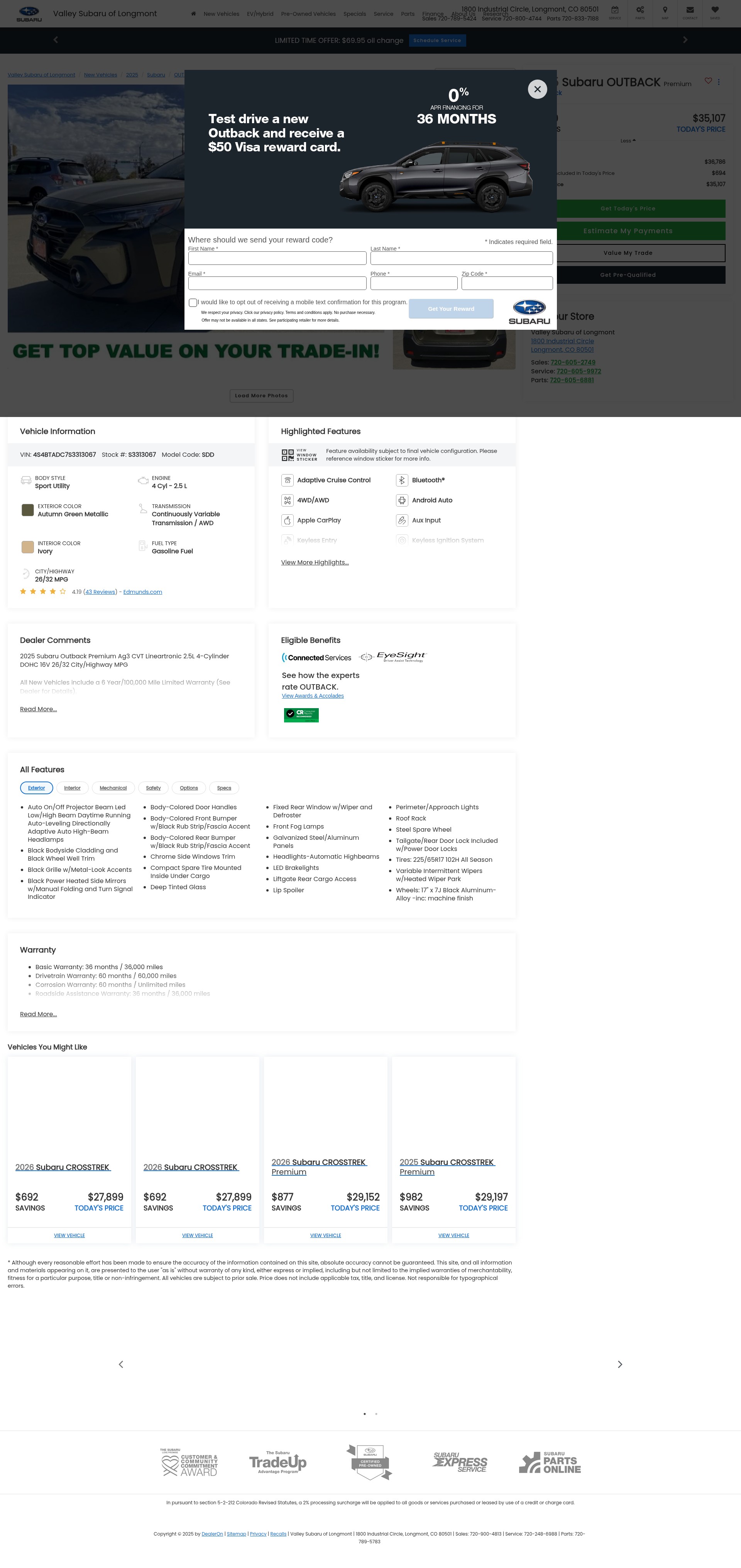This screenshot has width=741, height=1568.
Task: Open the Subaru Parts Online logo
Action: (550, 1462)
